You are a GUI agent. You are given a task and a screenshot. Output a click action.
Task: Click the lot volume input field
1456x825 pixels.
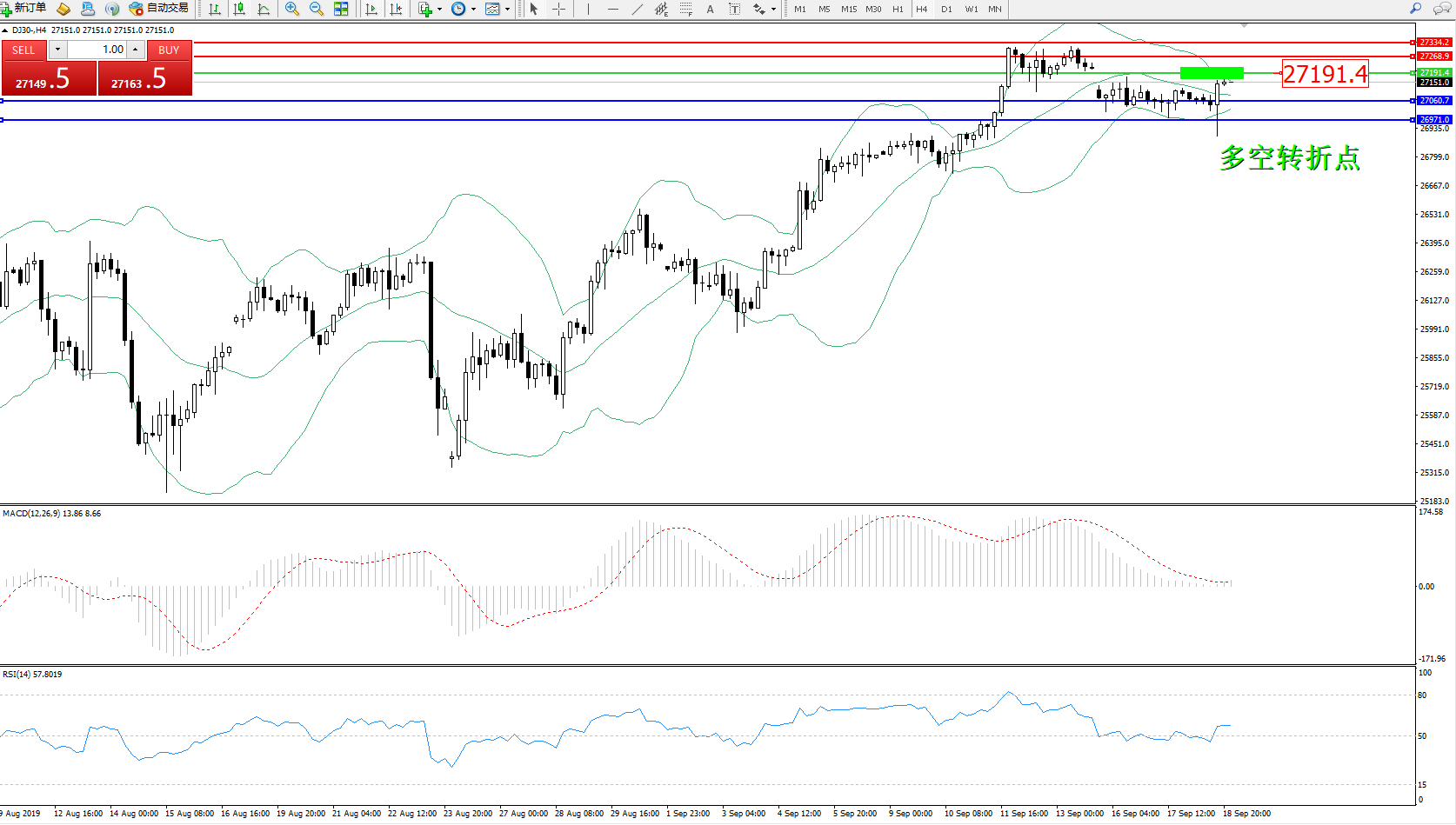[x=97, y=50]
